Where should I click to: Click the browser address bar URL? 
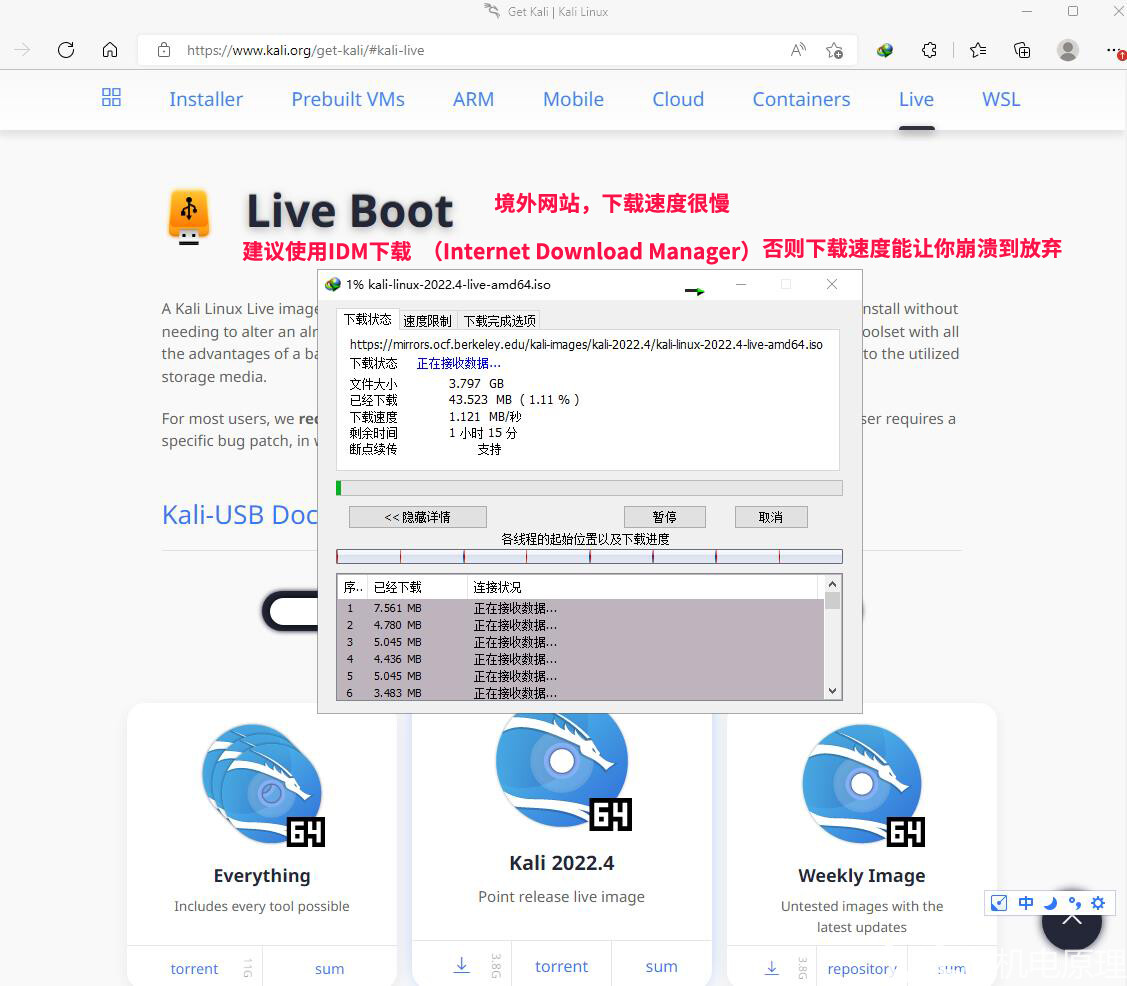tap(305, 50)
